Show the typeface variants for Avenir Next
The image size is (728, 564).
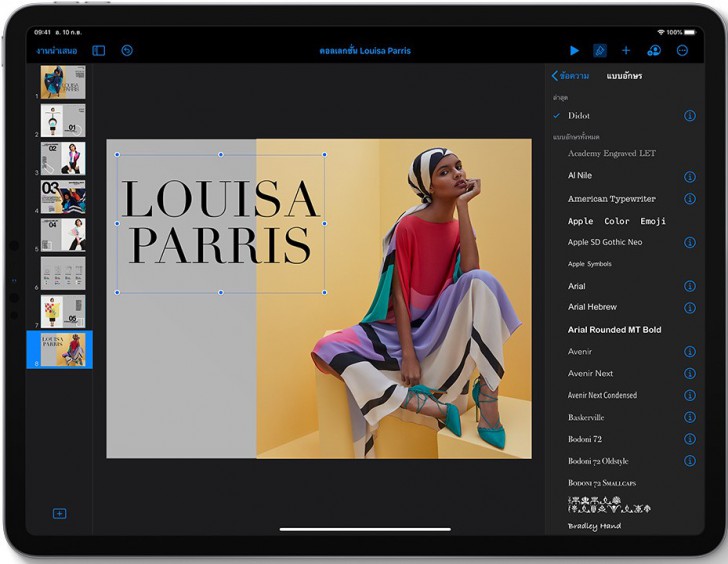click(x=689, y=373)
